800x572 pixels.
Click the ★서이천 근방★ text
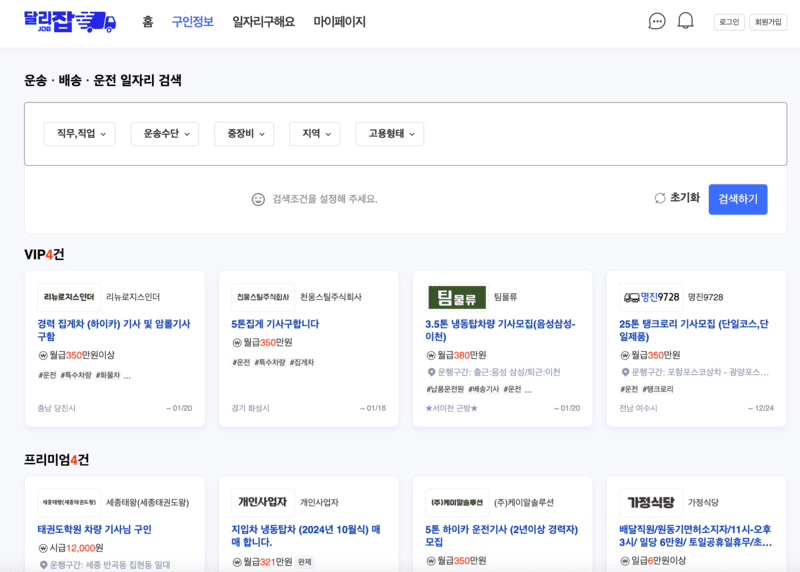coord(452,408)
